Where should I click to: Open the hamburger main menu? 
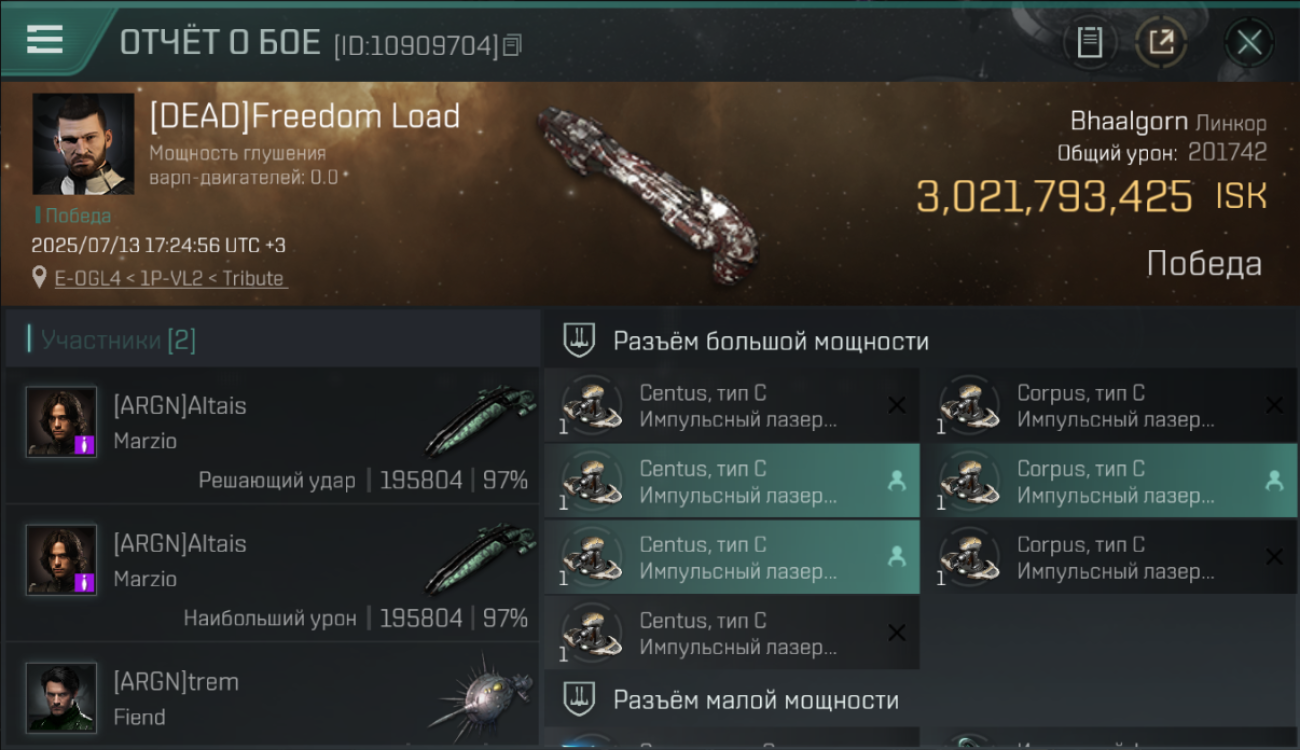tap(44, 40)
